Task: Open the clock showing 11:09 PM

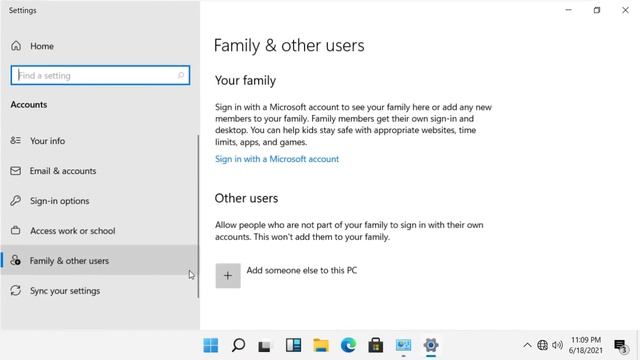Action: (586, 345)
